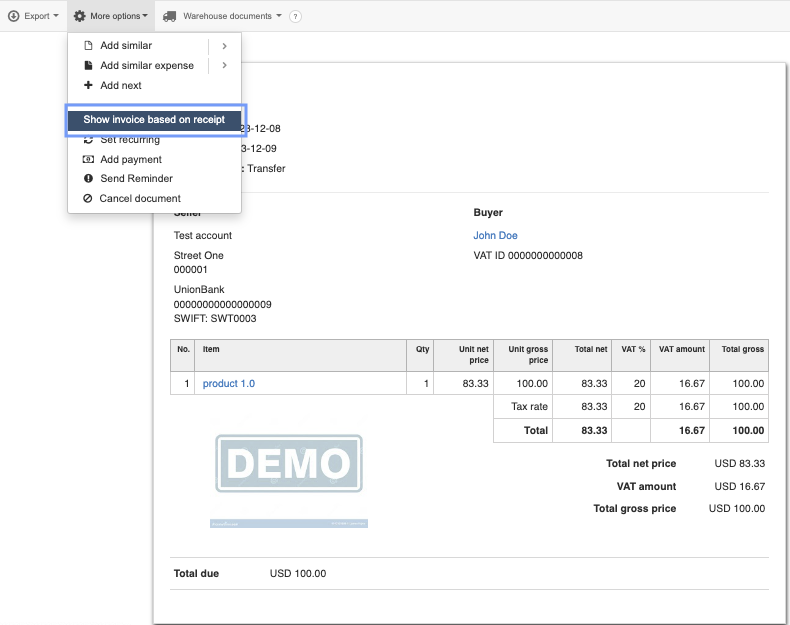Click the Set recurring refresh icon
This screenshot has height=625, width=790.
pos(88,140)
